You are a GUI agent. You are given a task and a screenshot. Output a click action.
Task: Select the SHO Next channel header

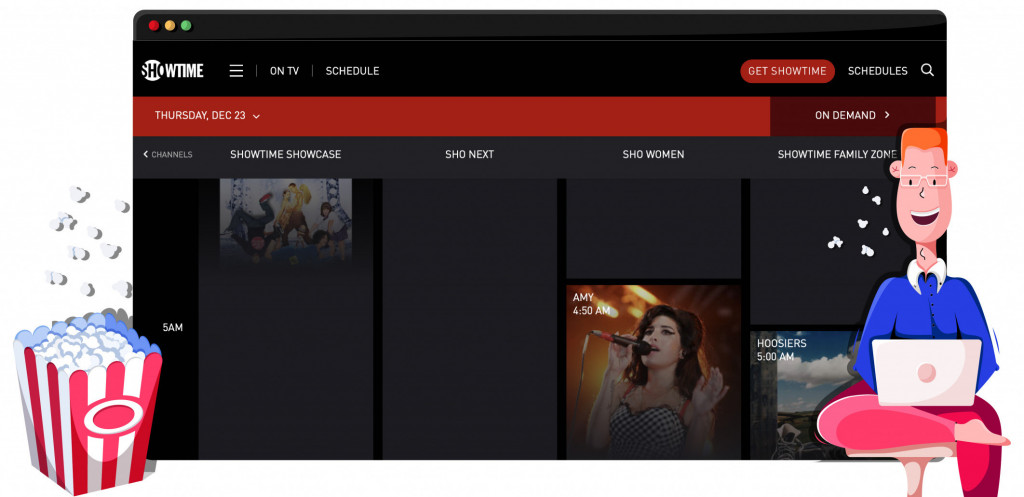(469, 155)
